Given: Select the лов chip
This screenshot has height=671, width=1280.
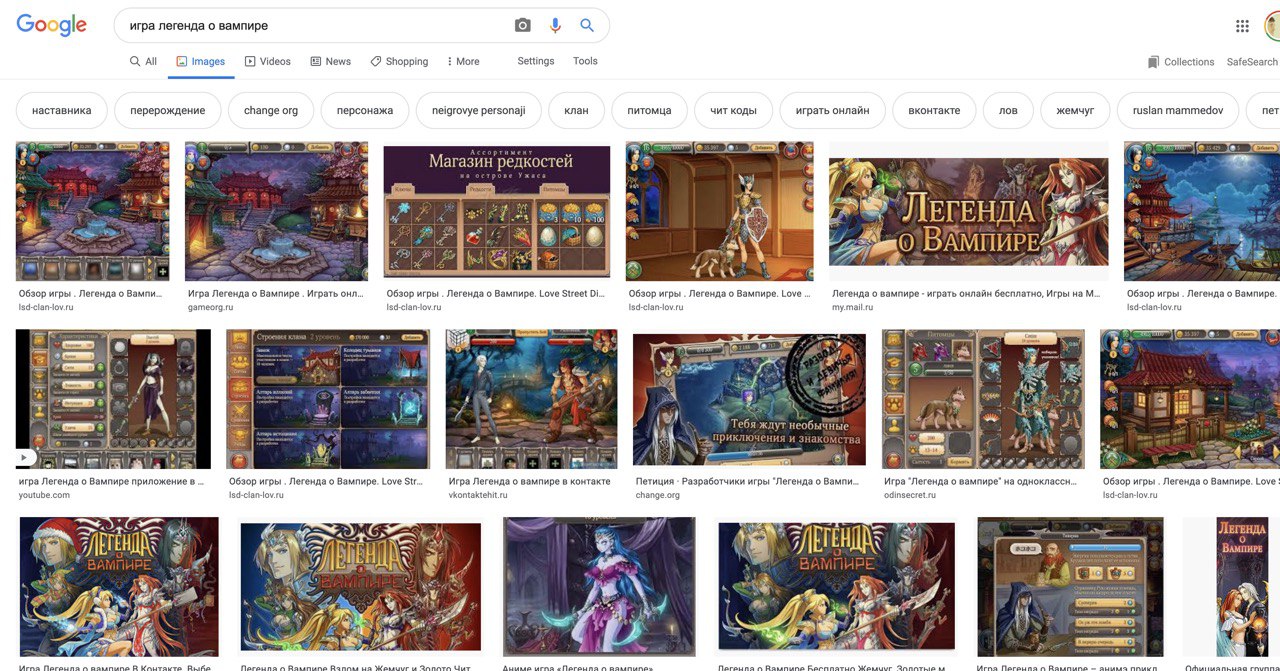Looking at the screenshot, I should pos(1008,111).
